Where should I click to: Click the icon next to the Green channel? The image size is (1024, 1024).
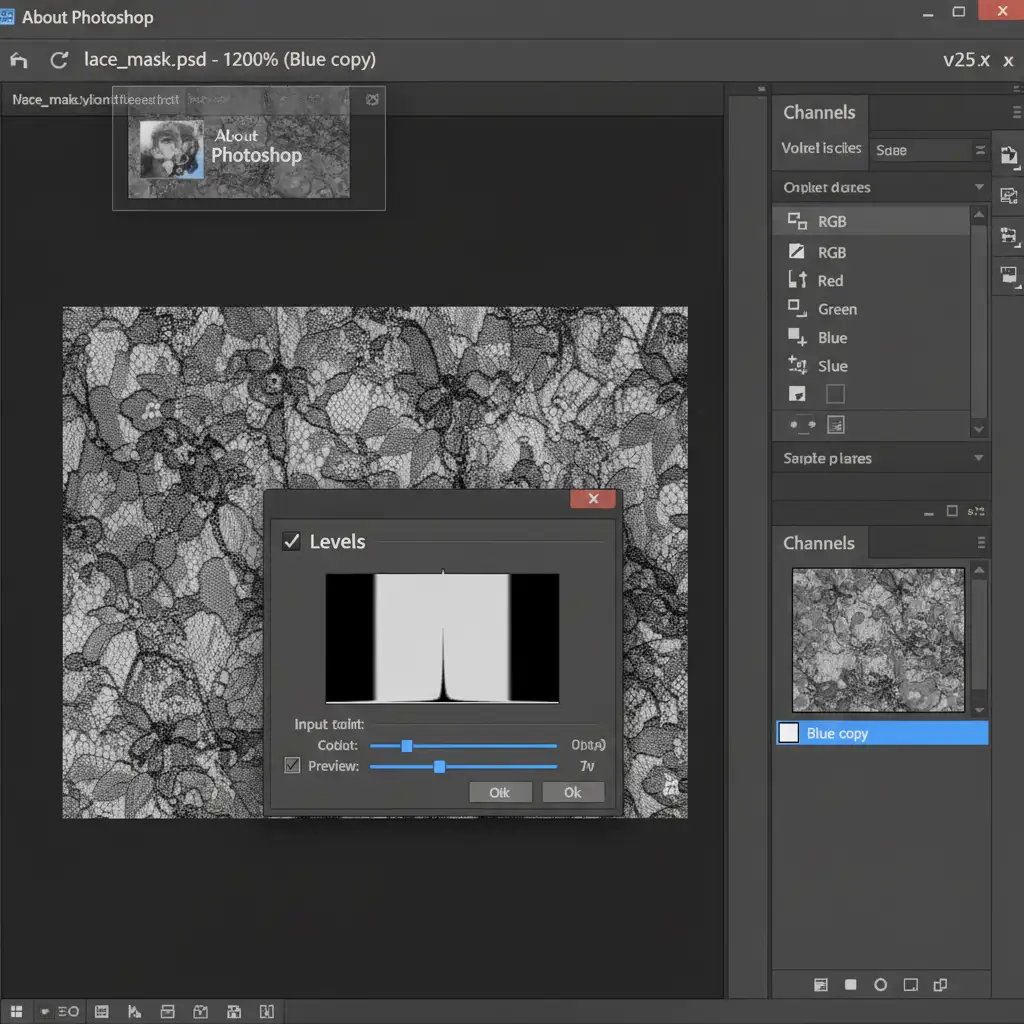797,308
